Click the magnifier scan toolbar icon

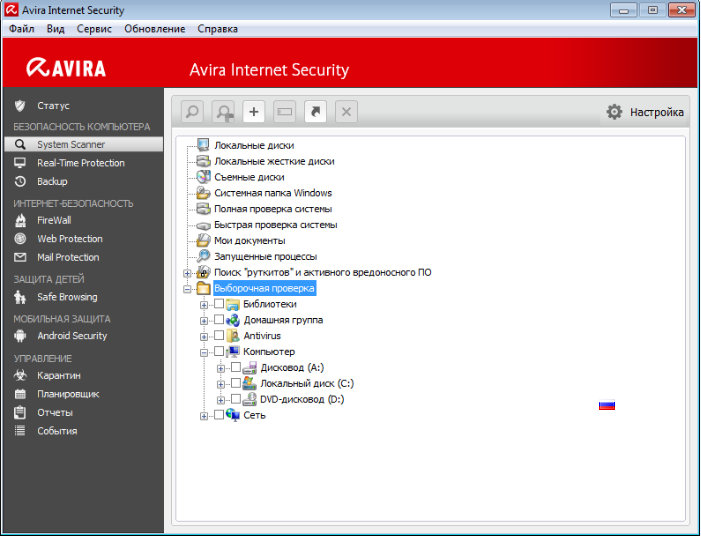(x=192, y=111)
